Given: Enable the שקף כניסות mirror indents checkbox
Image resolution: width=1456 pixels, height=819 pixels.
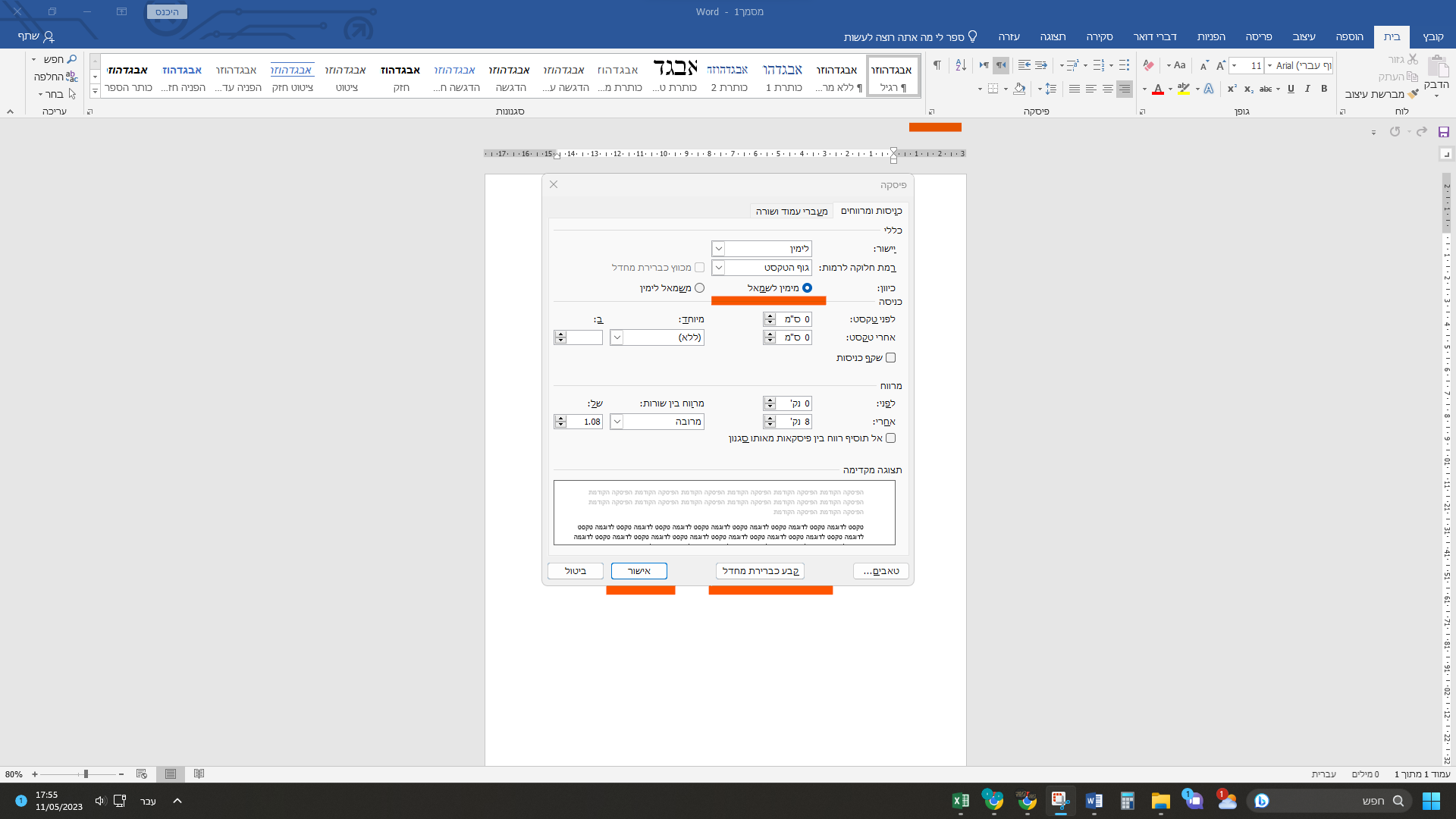Looking at the screenshot, I should point(890,358).
